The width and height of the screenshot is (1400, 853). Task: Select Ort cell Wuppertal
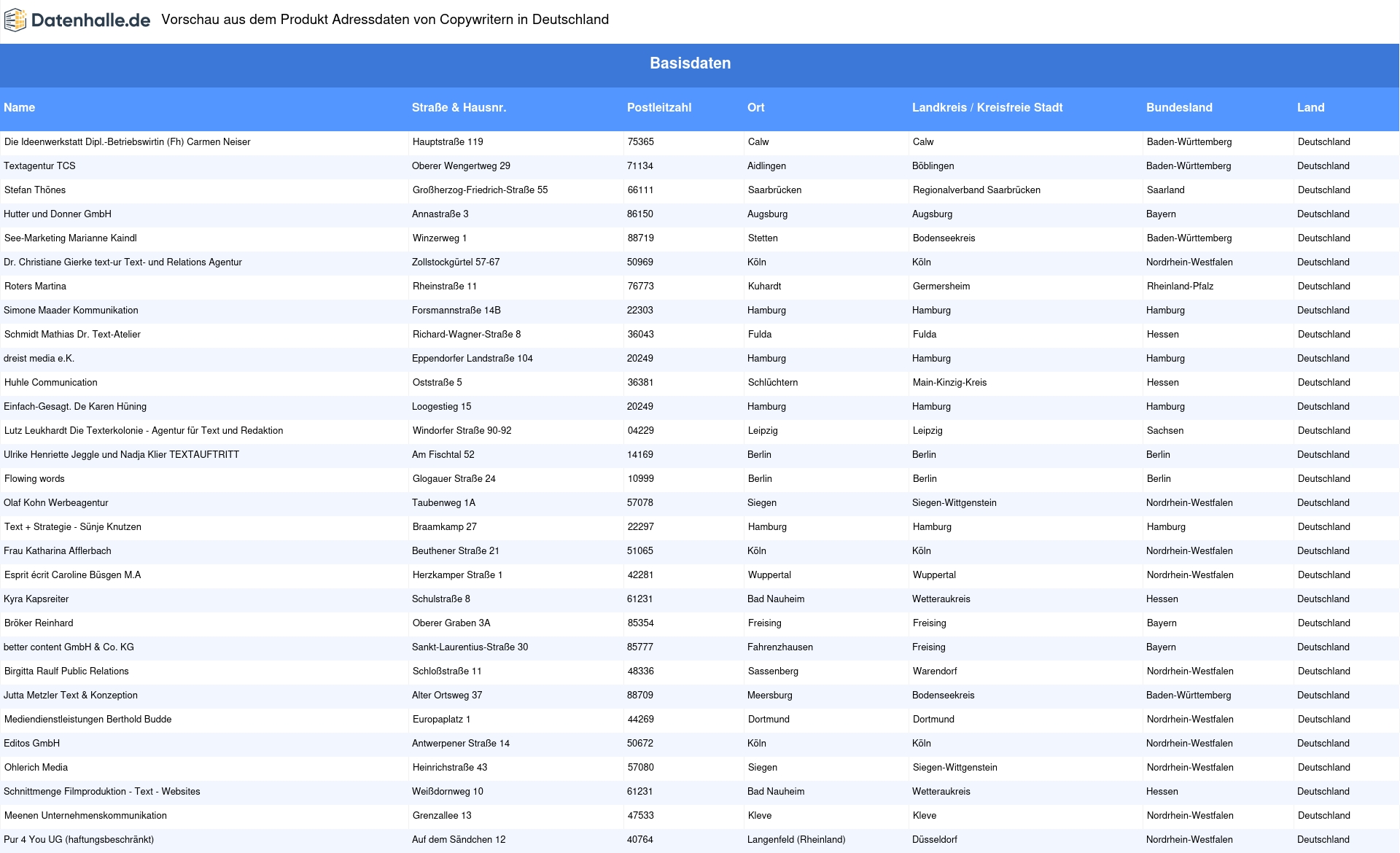[769, 575]
